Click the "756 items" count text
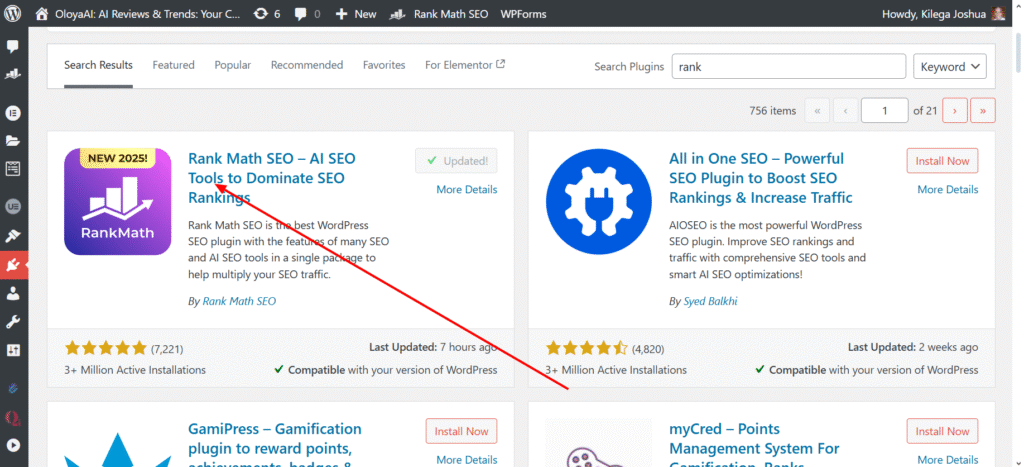The width and height of the screenshot is (1024, 467). tap(773, 110)
